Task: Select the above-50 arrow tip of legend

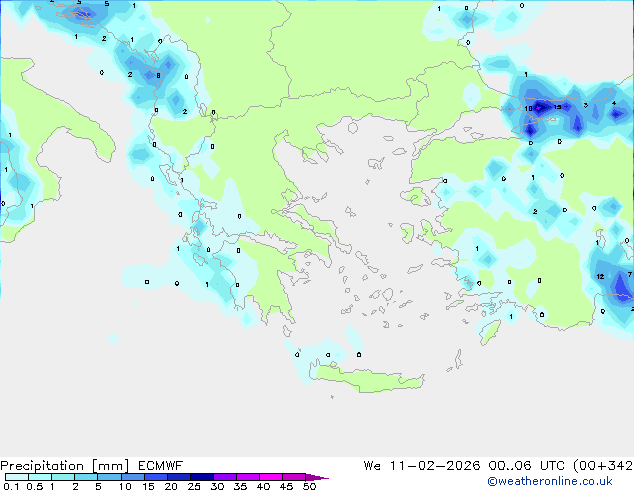Action: pos(317,477)
